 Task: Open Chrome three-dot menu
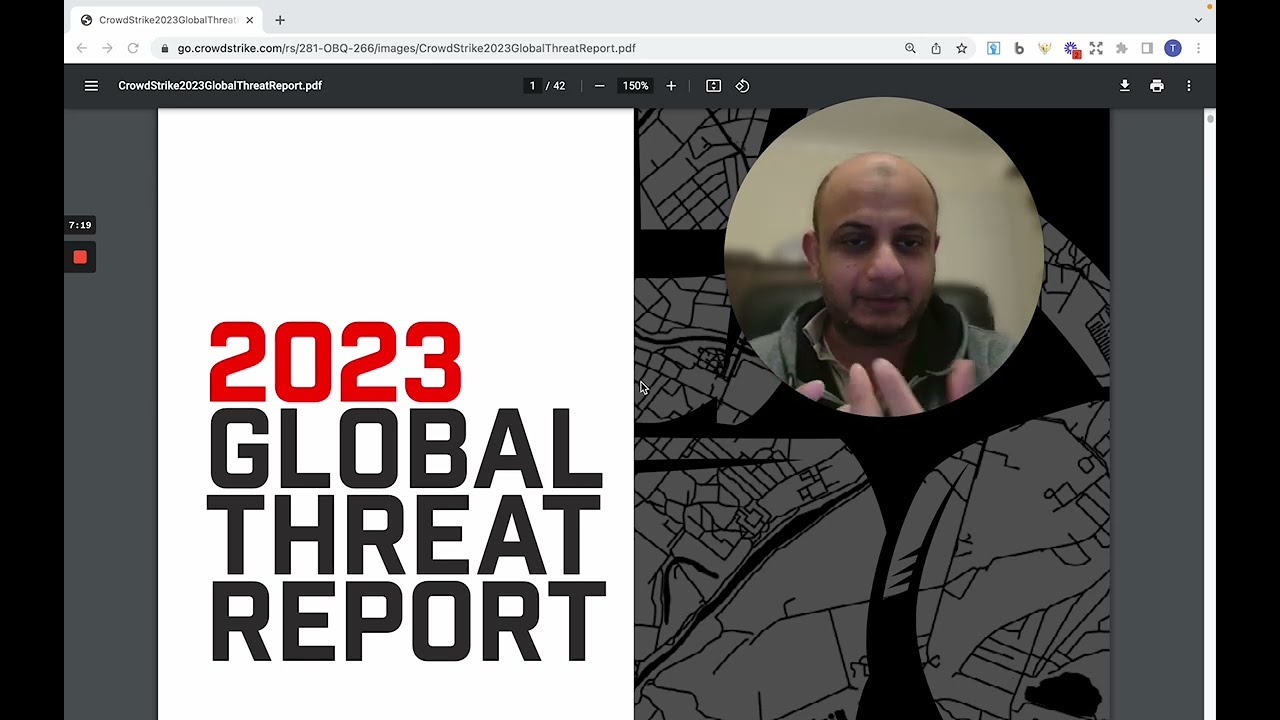[1198, 48]
